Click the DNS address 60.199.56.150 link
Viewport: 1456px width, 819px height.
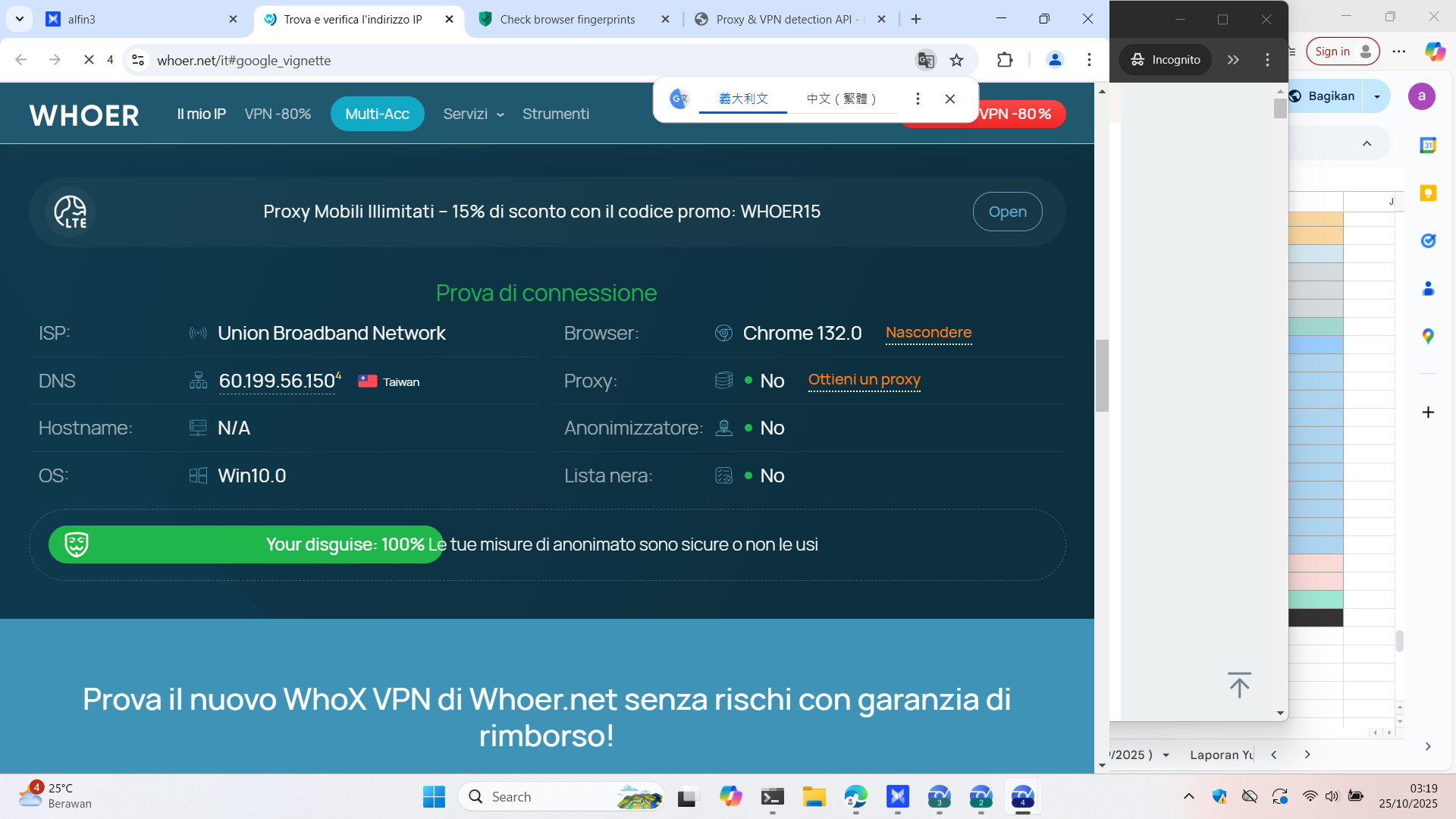click(x=277, y=381)
